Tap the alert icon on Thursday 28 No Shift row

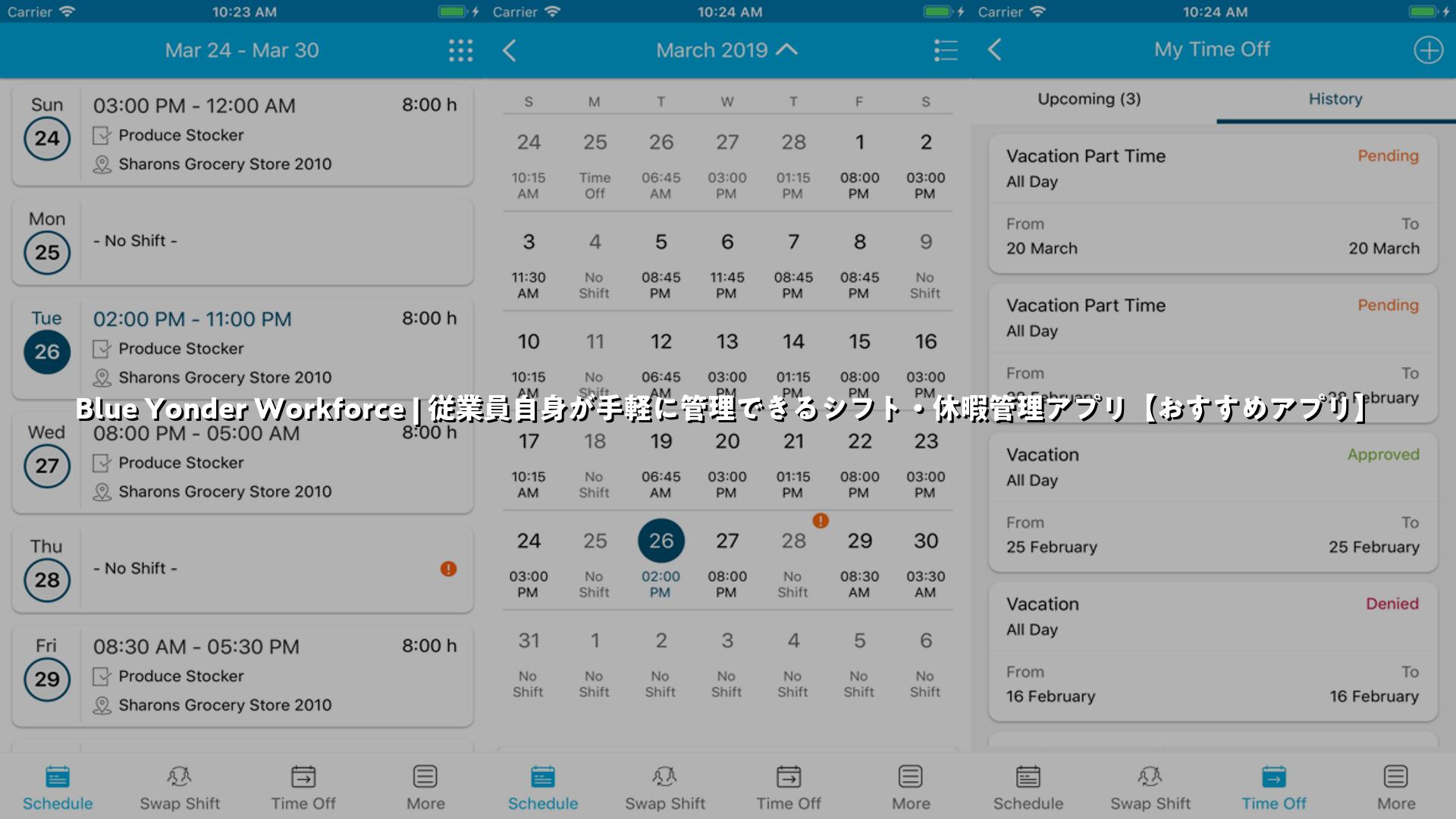(448, 569)
